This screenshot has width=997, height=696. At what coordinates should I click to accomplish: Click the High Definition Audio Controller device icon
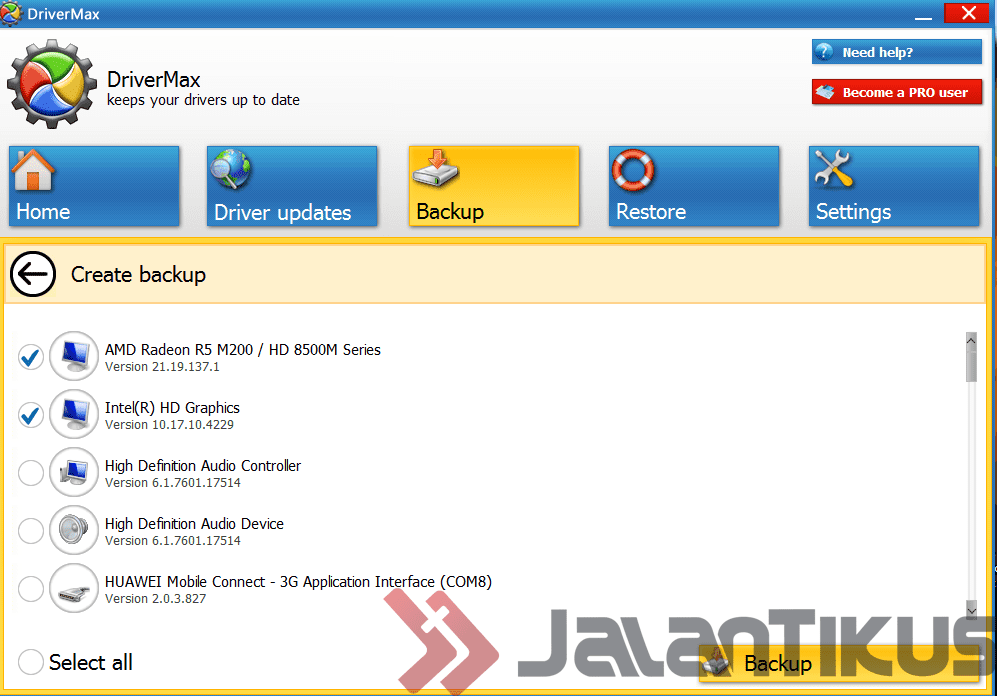tap(74, 472)
